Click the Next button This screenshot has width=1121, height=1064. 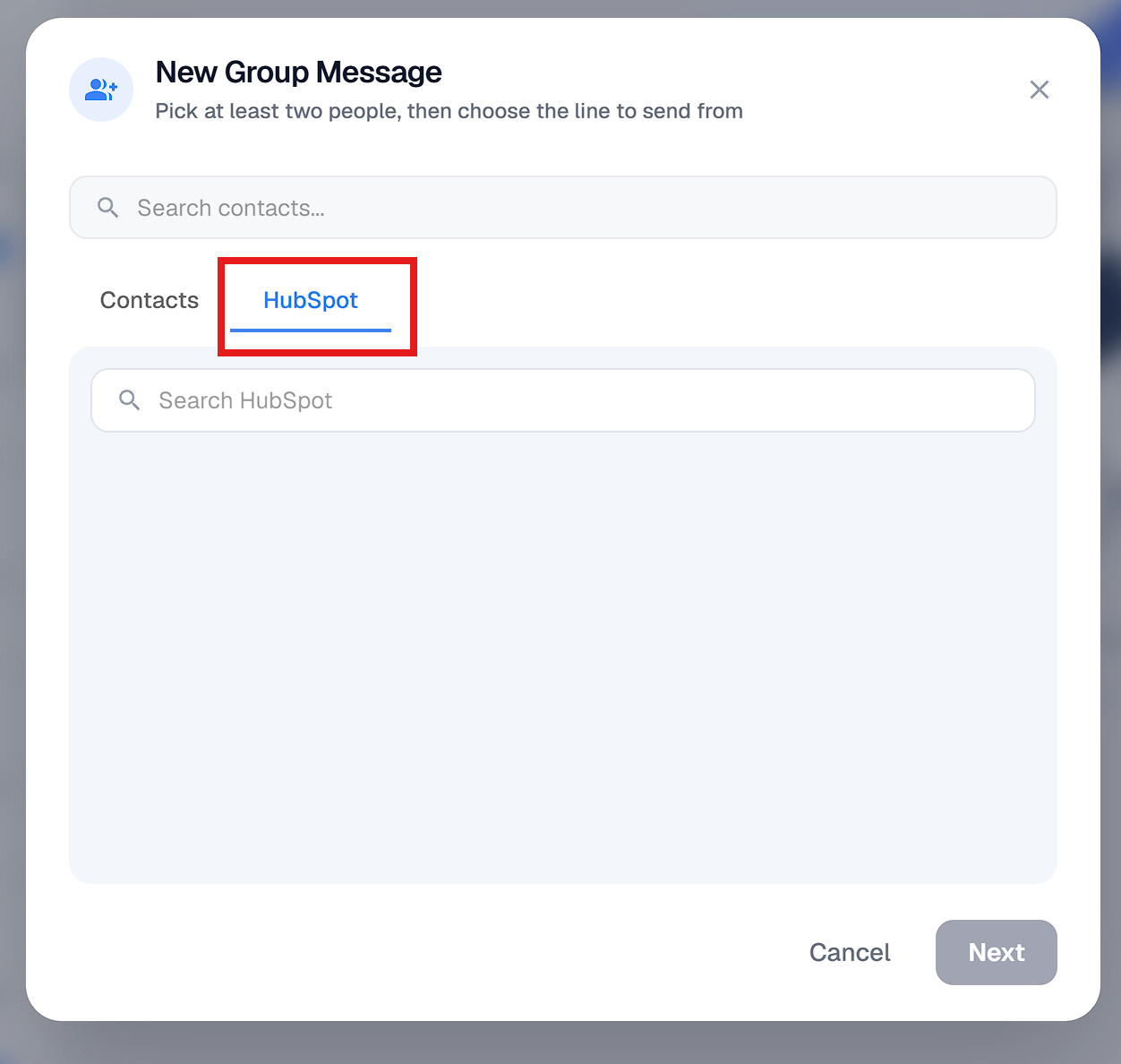coord(997,952)
